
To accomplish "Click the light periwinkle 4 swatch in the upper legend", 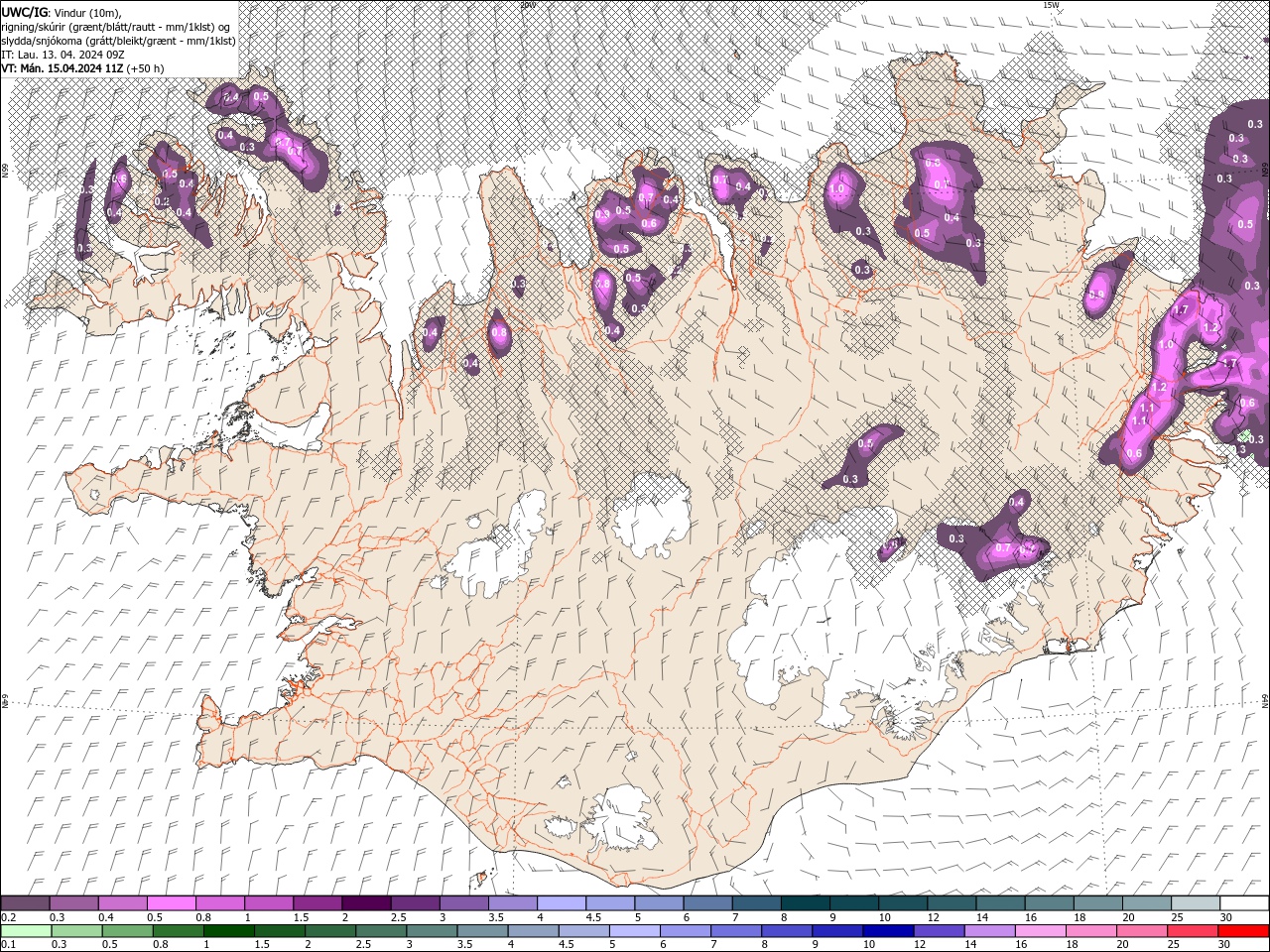I will pyautogui.click(x=561, y=903).
